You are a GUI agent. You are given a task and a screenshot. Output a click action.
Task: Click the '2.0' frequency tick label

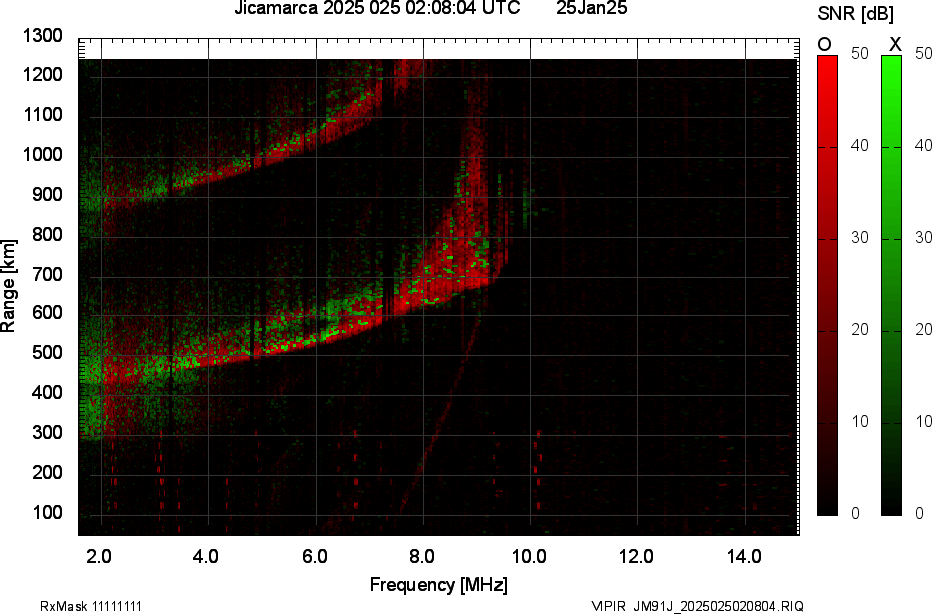click(99, 557)
